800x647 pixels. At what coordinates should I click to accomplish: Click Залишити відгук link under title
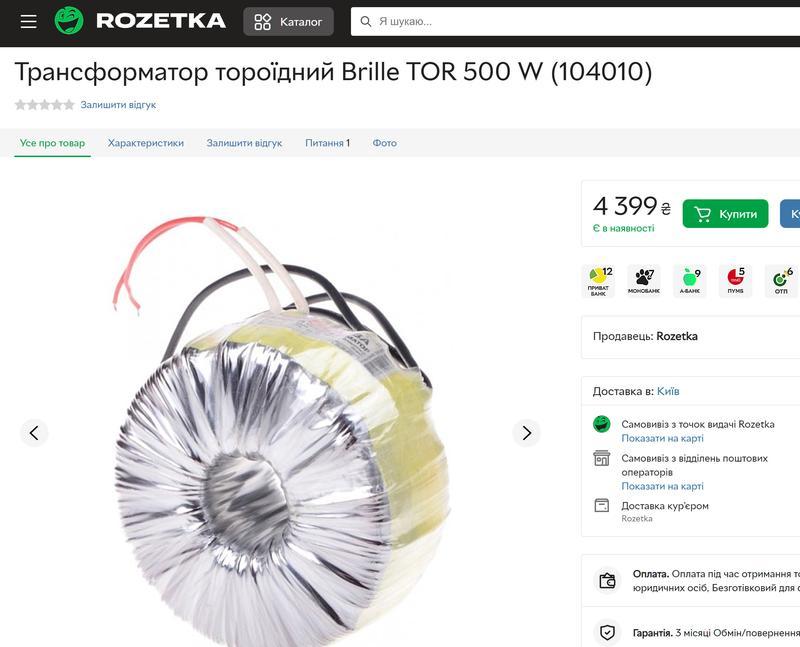pyautogui.click(x=118, y=105)
